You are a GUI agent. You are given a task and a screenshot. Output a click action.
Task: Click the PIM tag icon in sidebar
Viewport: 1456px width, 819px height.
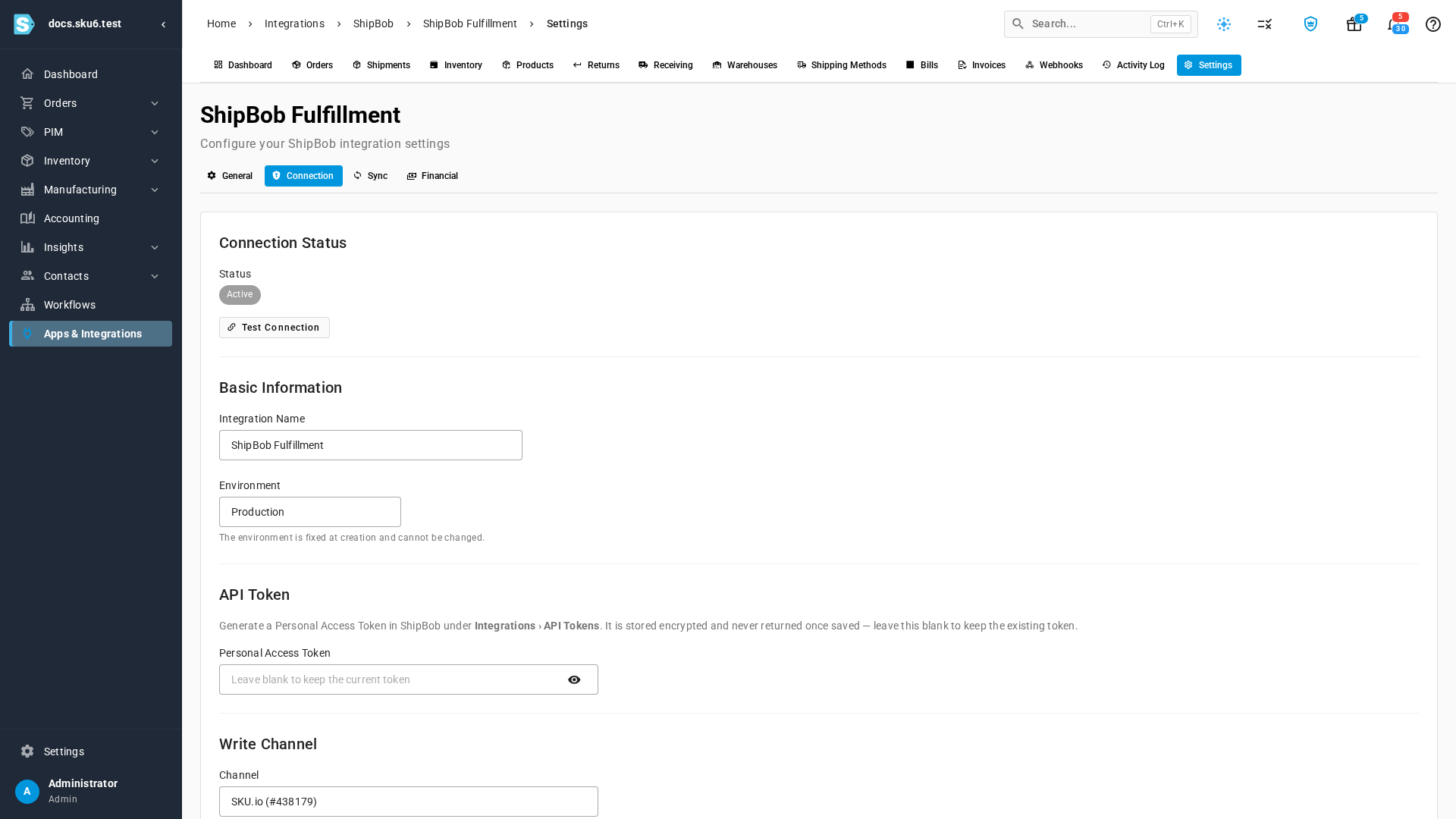coord(27,132)
